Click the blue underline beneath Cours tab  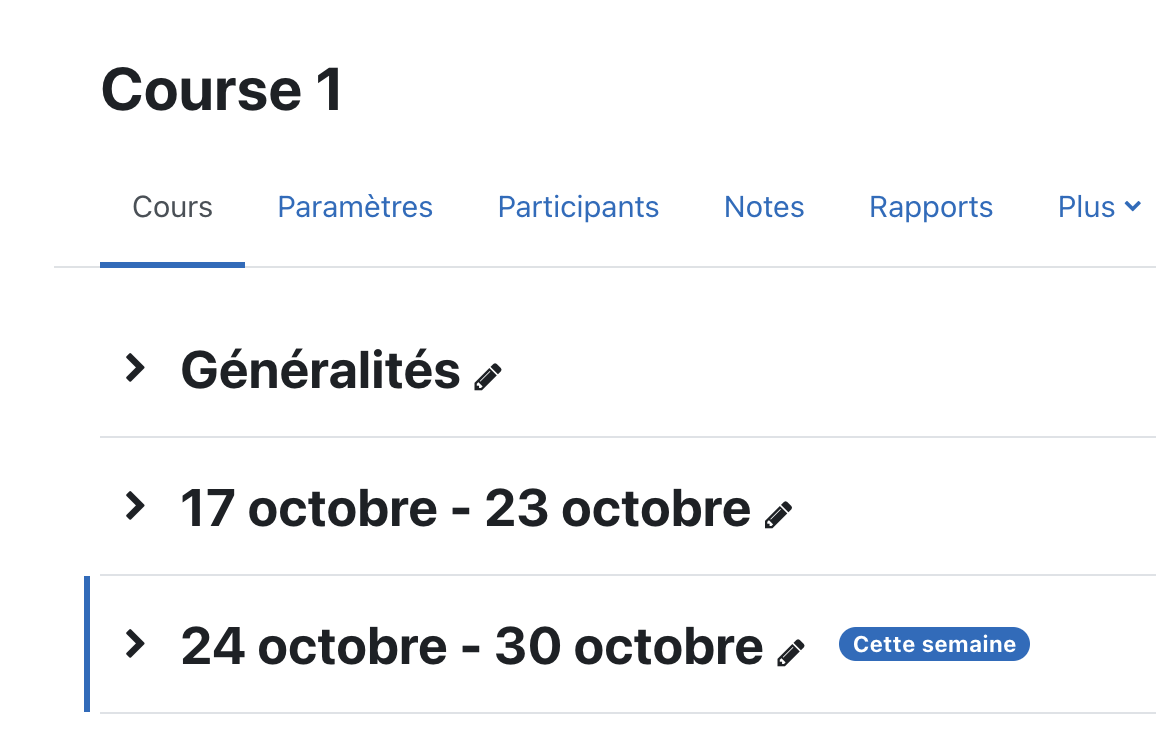[173, 265]
